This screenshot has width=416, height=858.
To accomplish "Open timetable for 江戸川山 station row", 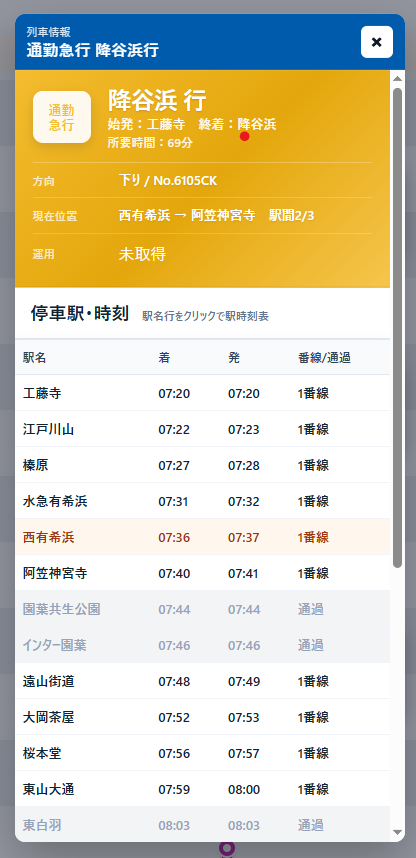I will pyautogui.click(x=203, y=429).
